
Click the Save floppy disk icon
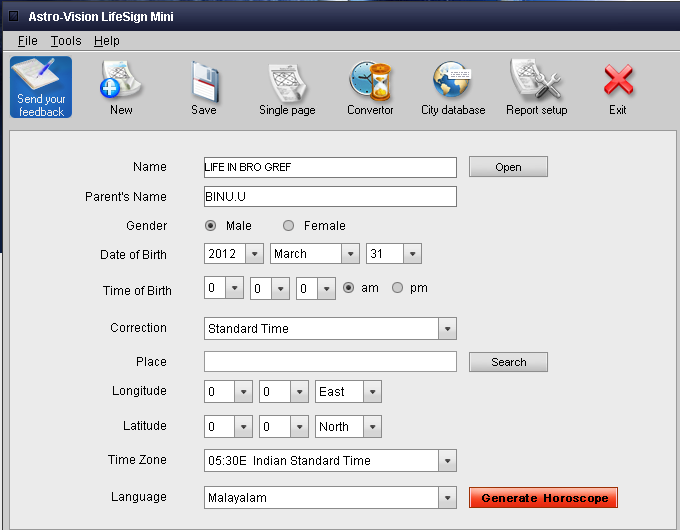[x=204, y=88]
